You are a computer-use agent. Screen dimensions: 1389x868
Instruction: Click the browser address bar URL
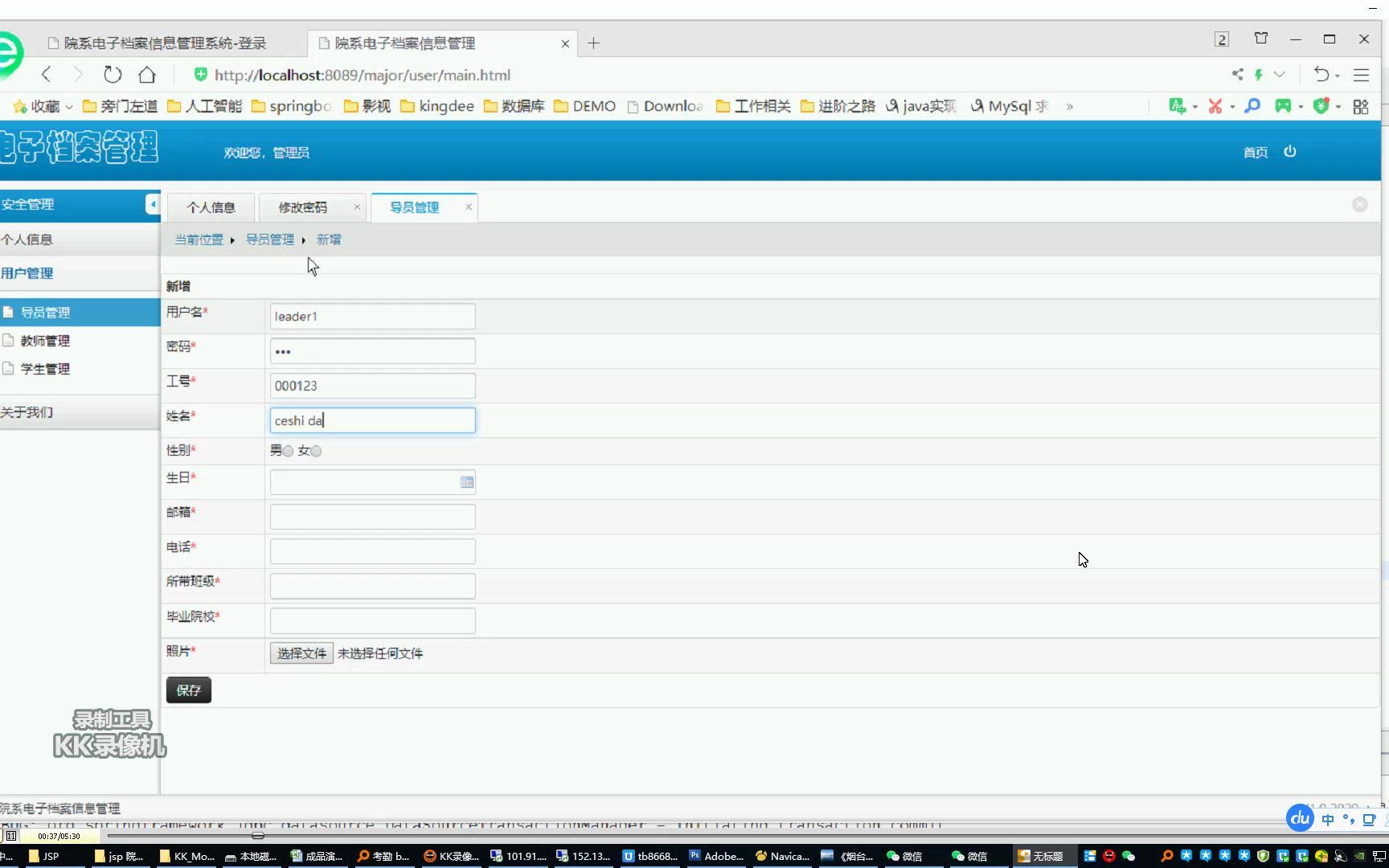[x=363, y=75]
